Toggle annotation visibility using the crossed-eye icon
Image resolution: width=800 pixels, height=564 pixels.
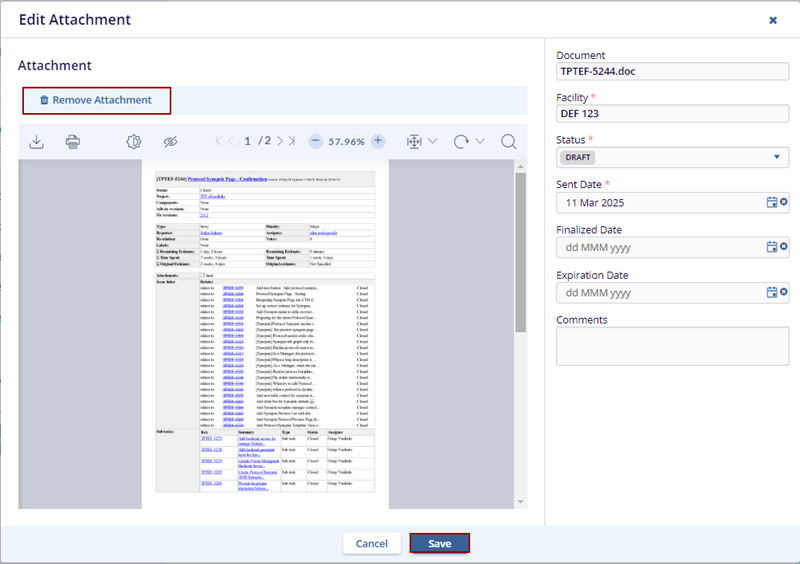pos(170,142)
